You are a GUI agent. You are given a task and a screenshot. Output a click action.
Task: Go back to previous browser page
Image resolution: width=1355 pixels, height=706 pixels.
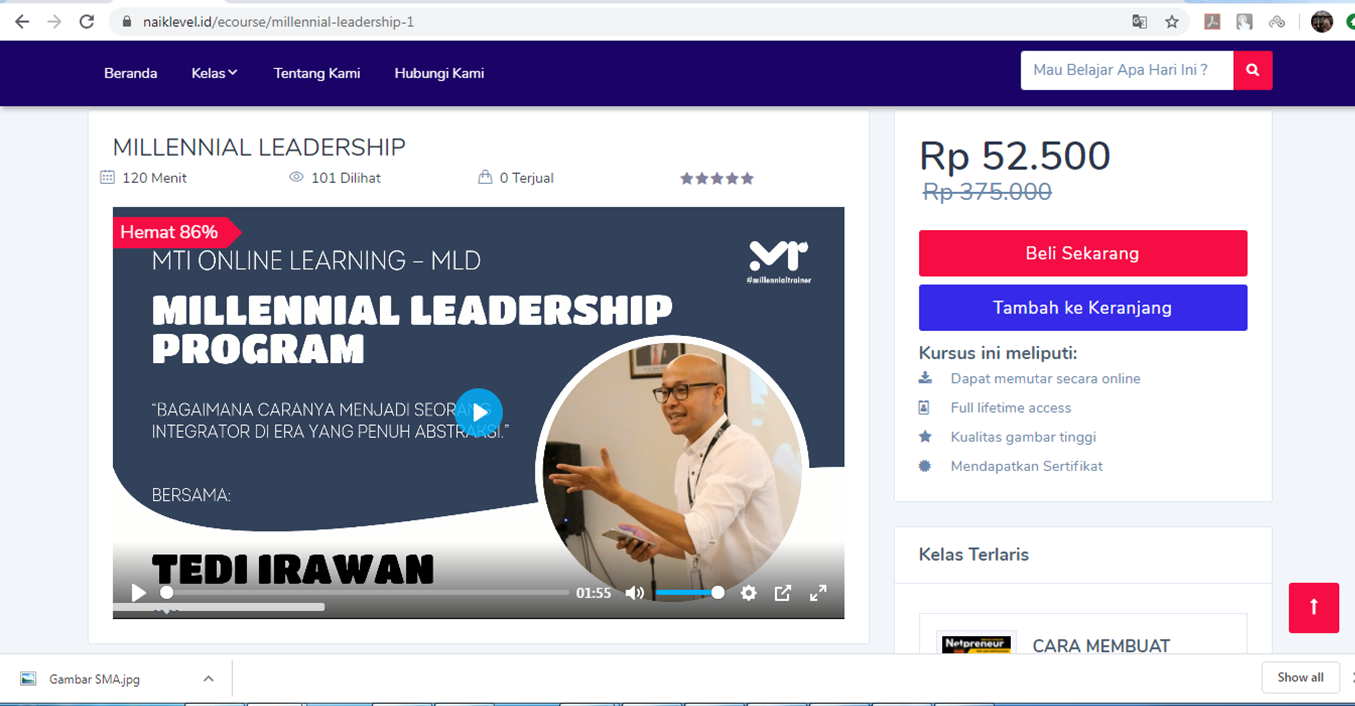click(22, 21)
